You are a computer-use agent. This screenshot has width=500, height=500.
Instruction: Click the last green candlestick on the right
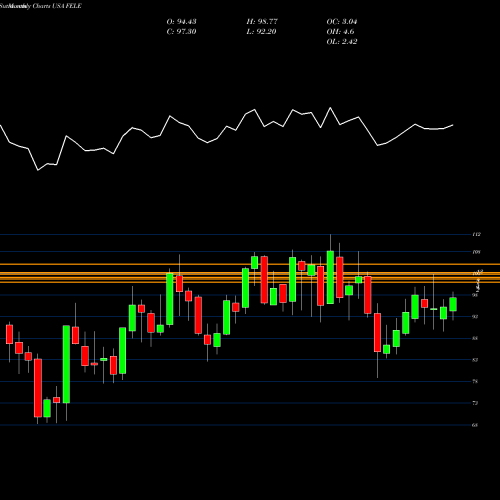point(453,304)
